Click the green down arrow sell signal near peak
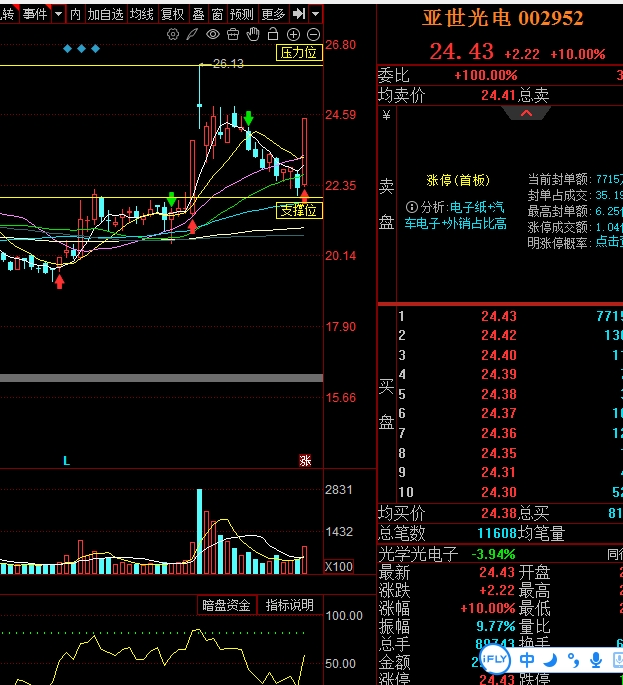This screenshot has height=685, width=623. (x=249, y=118)
